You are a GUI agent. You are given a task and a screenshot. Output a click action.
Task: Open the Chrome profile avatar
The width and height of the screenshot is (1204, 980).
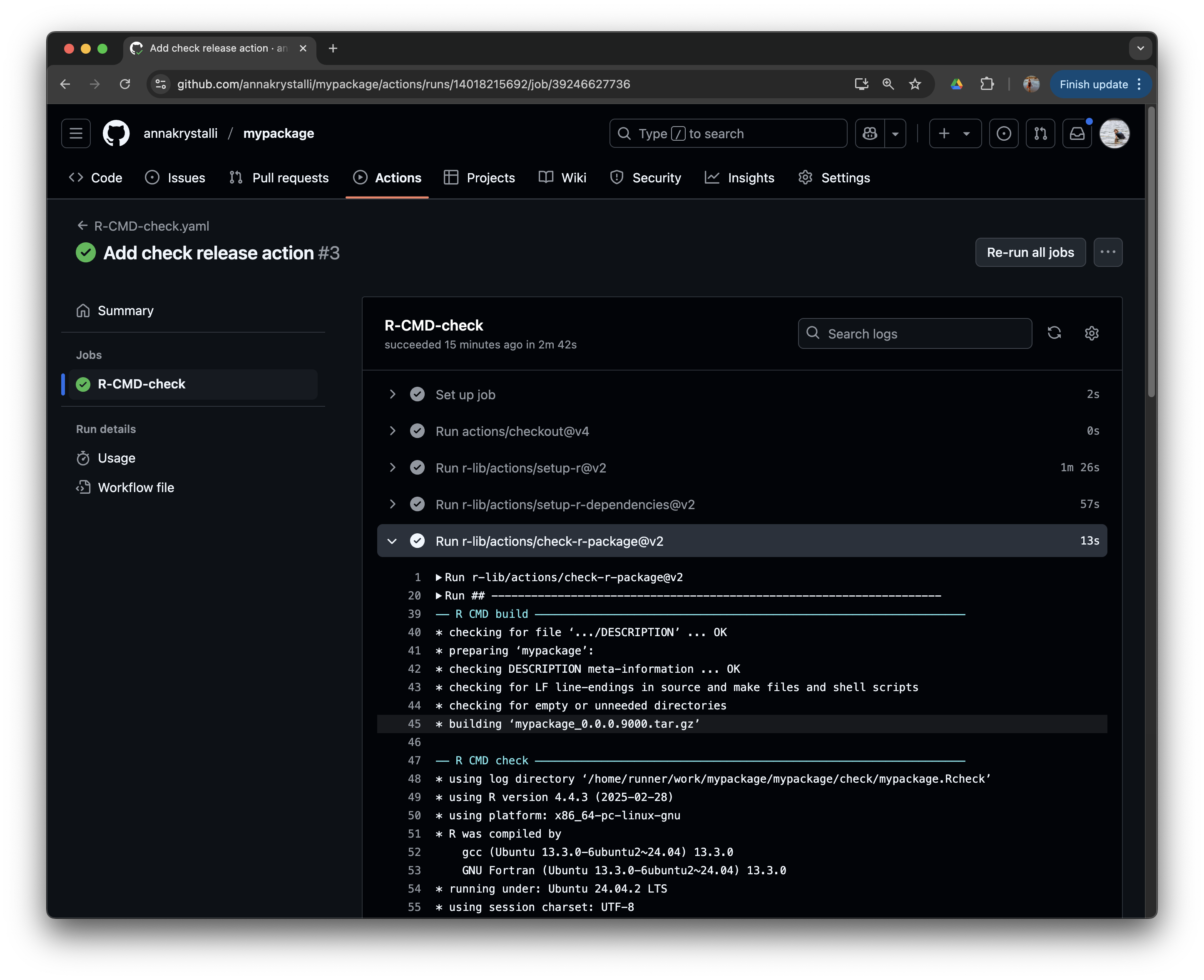1031,84
